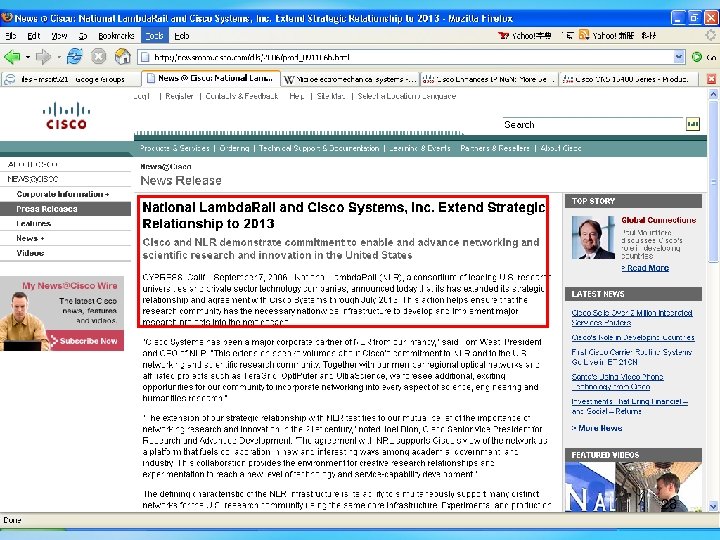Open the File menu

(x=11, y=35)
